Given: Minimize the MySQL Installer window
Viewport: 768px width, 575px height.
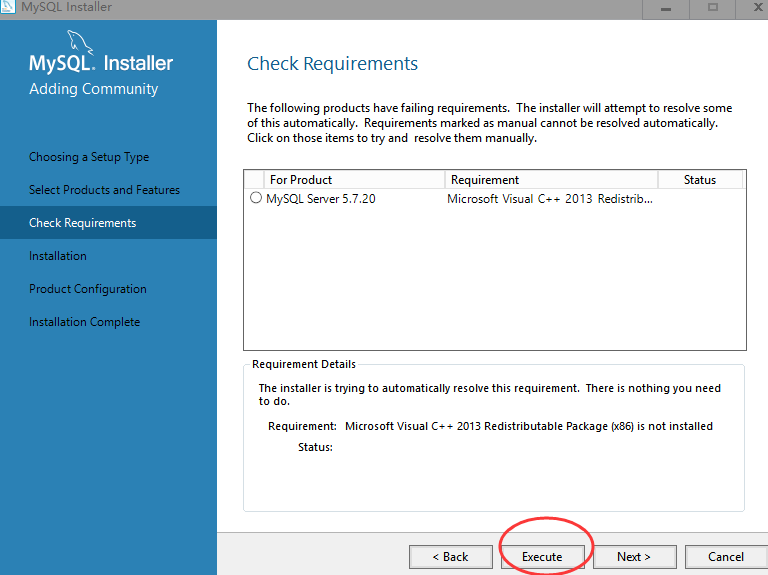Looking at the screenshot, I should tap(666, 8).
